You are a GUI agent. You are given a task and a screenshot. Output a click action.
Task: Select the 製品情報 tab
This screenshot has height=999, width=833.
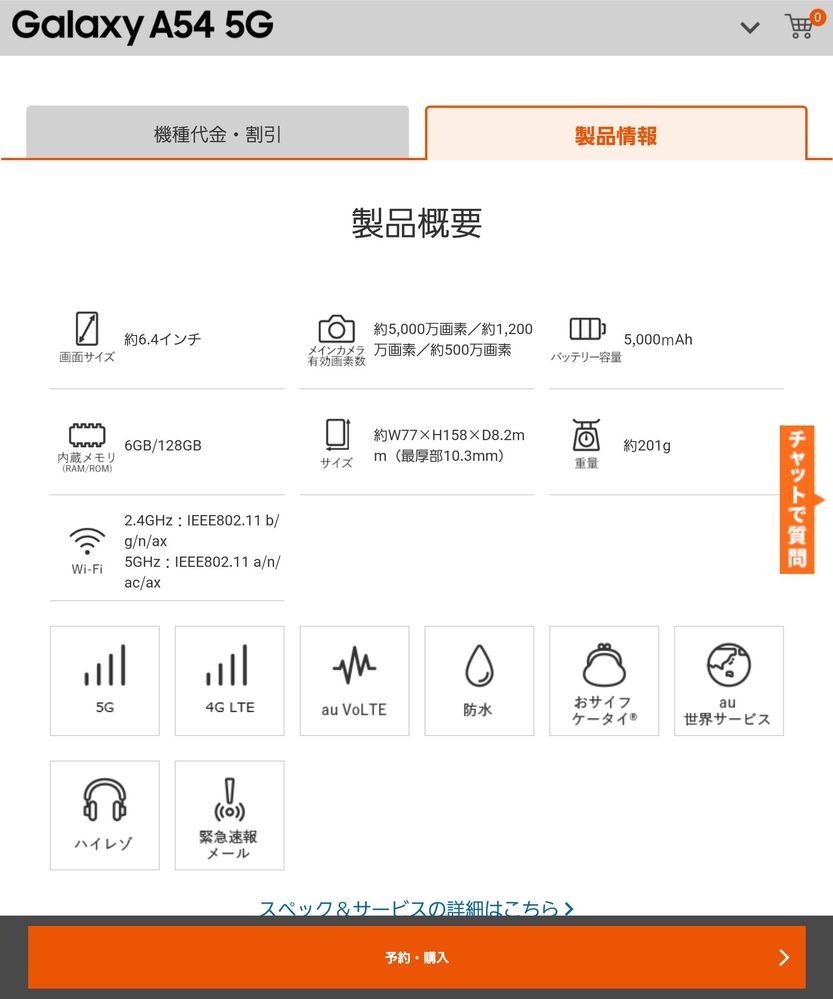[616, 133]
